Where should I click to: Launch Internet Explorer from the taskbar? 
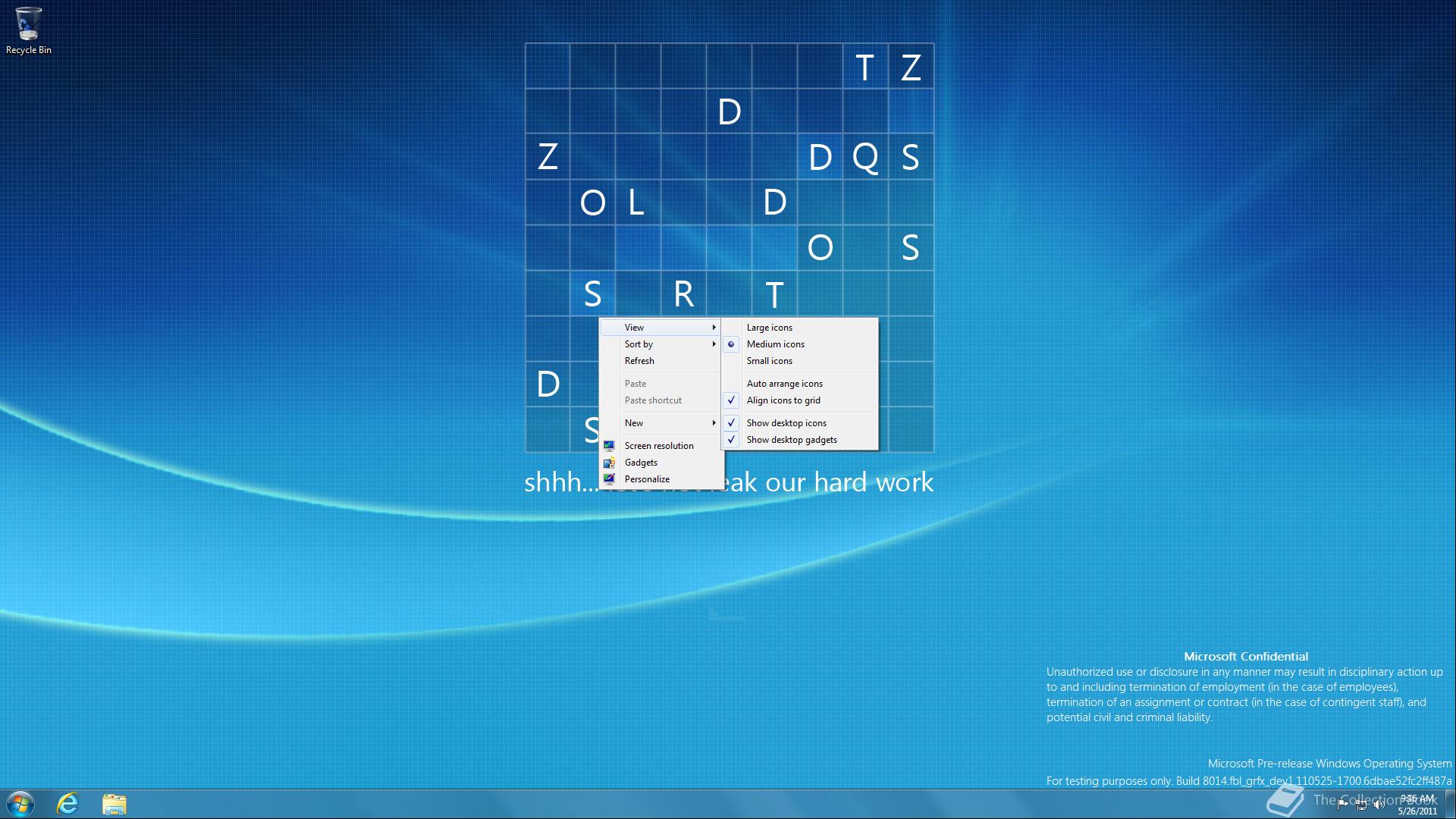tap(68, 804)
